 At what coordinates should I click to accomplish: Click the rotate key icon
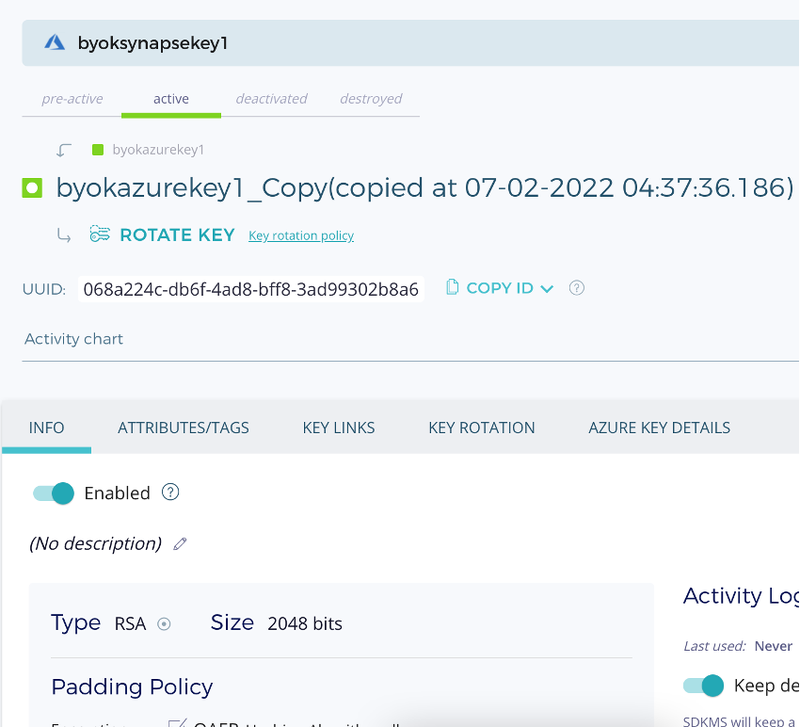click(99, 234)
